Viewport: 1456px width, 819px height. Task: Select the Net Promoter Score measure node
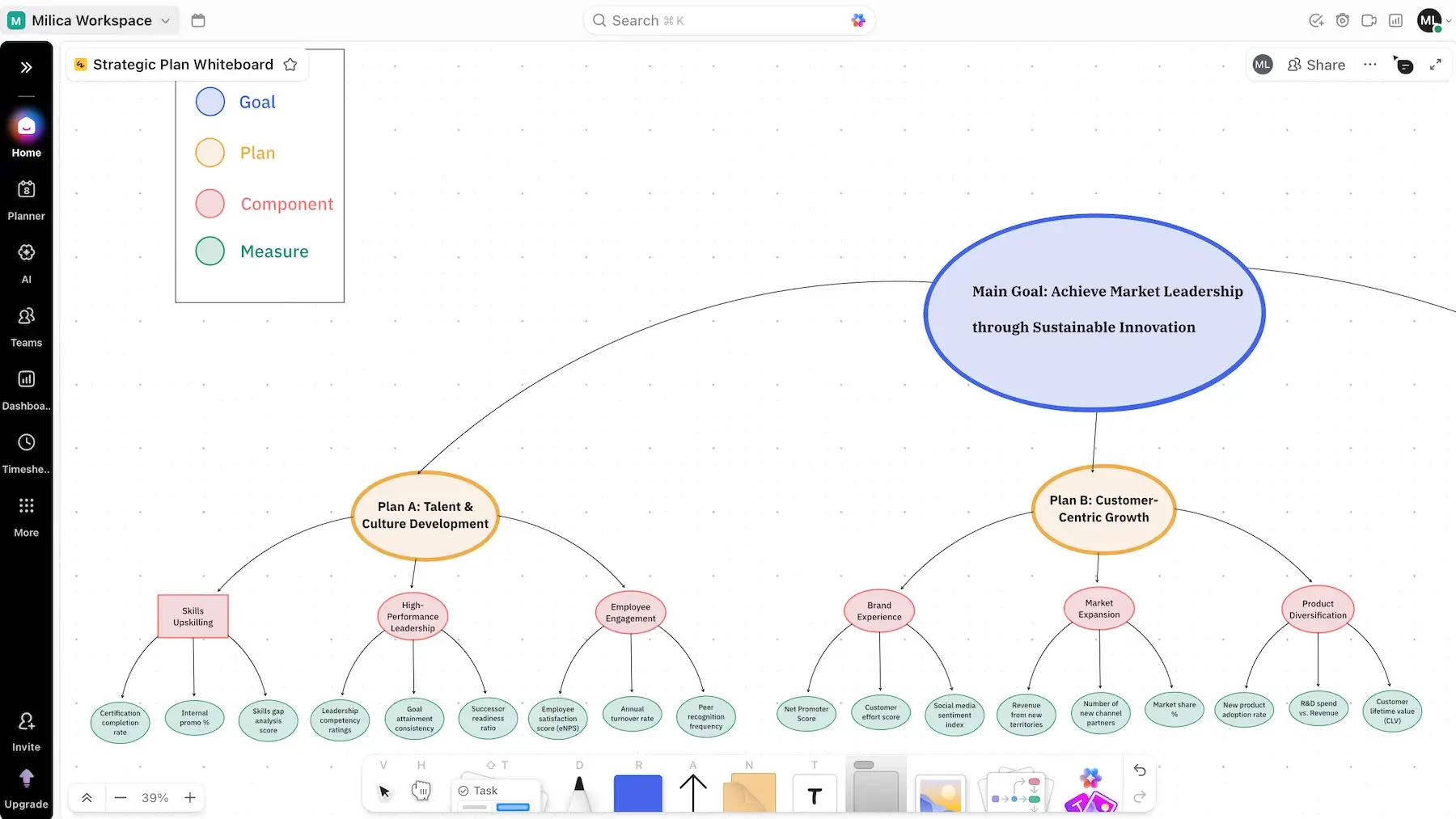click(806, 714)
